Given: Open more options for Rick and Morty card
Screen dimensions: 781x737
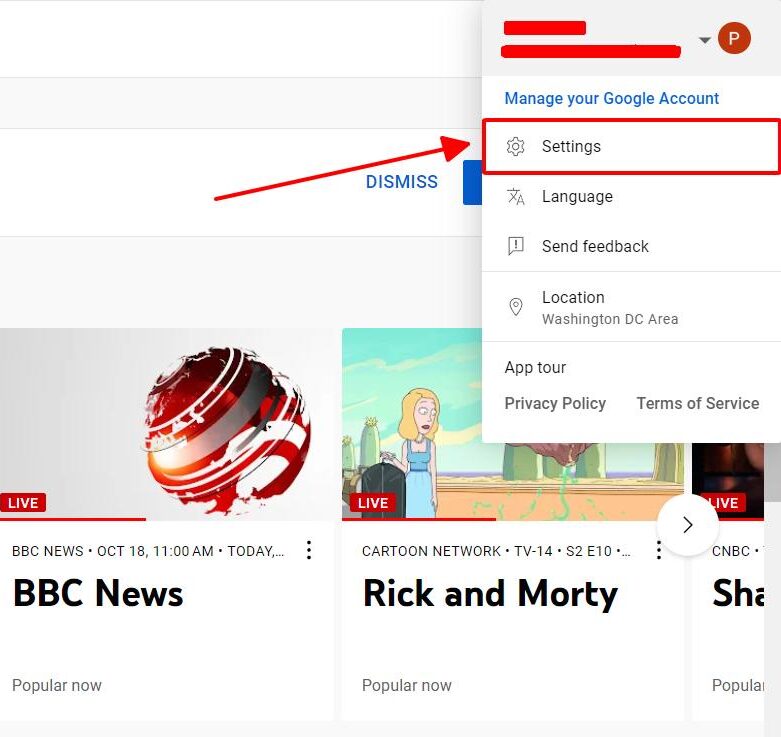Looking at the screenshot, I should pos(659,550).
